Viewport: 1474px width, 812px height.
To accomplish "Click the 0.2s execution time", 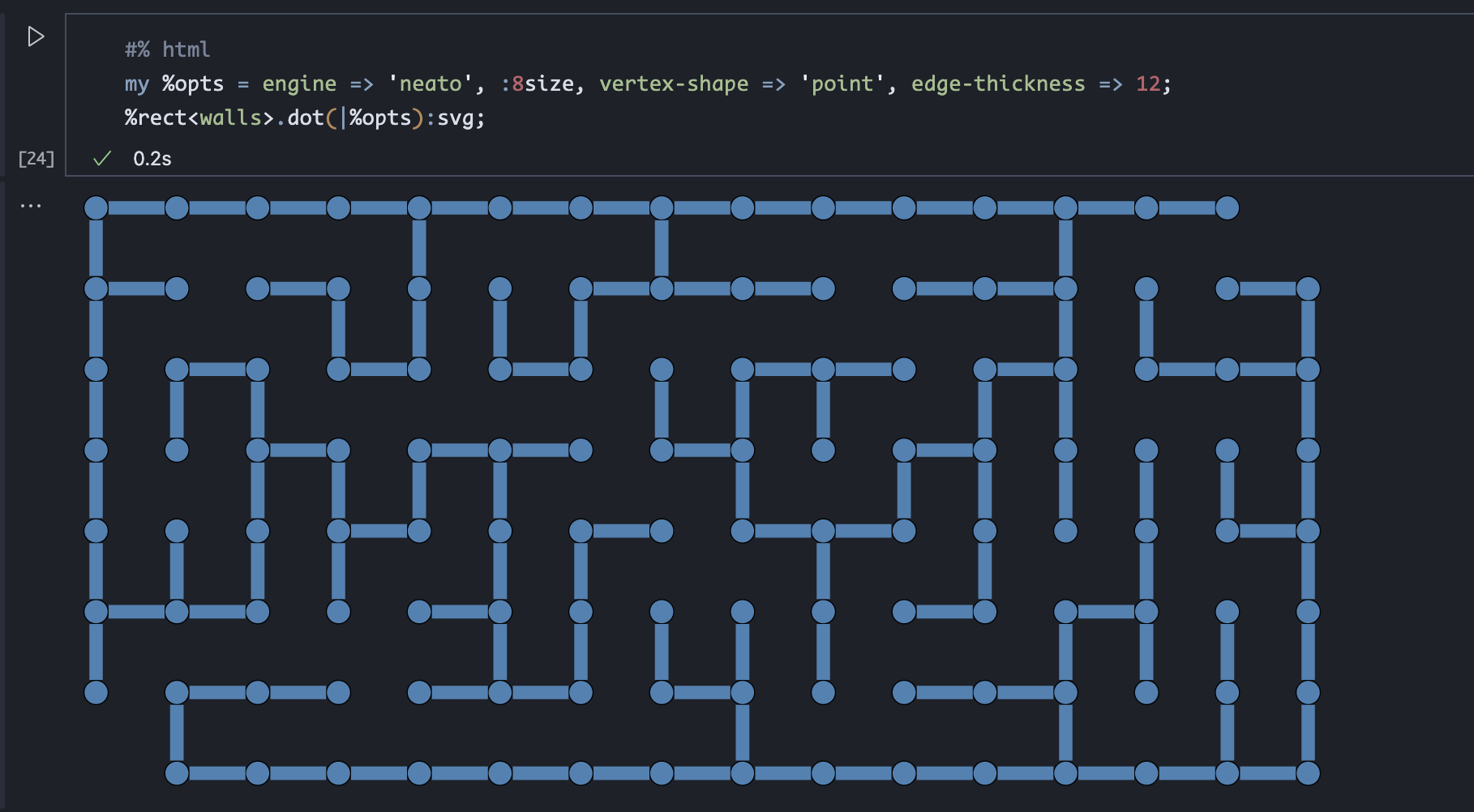I will tap(152, 159).
